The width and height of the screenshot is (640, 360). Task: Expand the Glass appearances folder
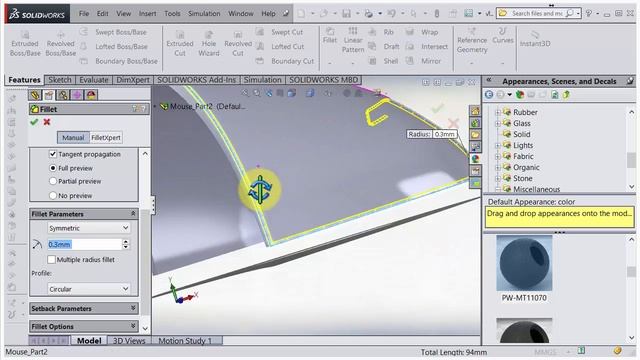498,123
